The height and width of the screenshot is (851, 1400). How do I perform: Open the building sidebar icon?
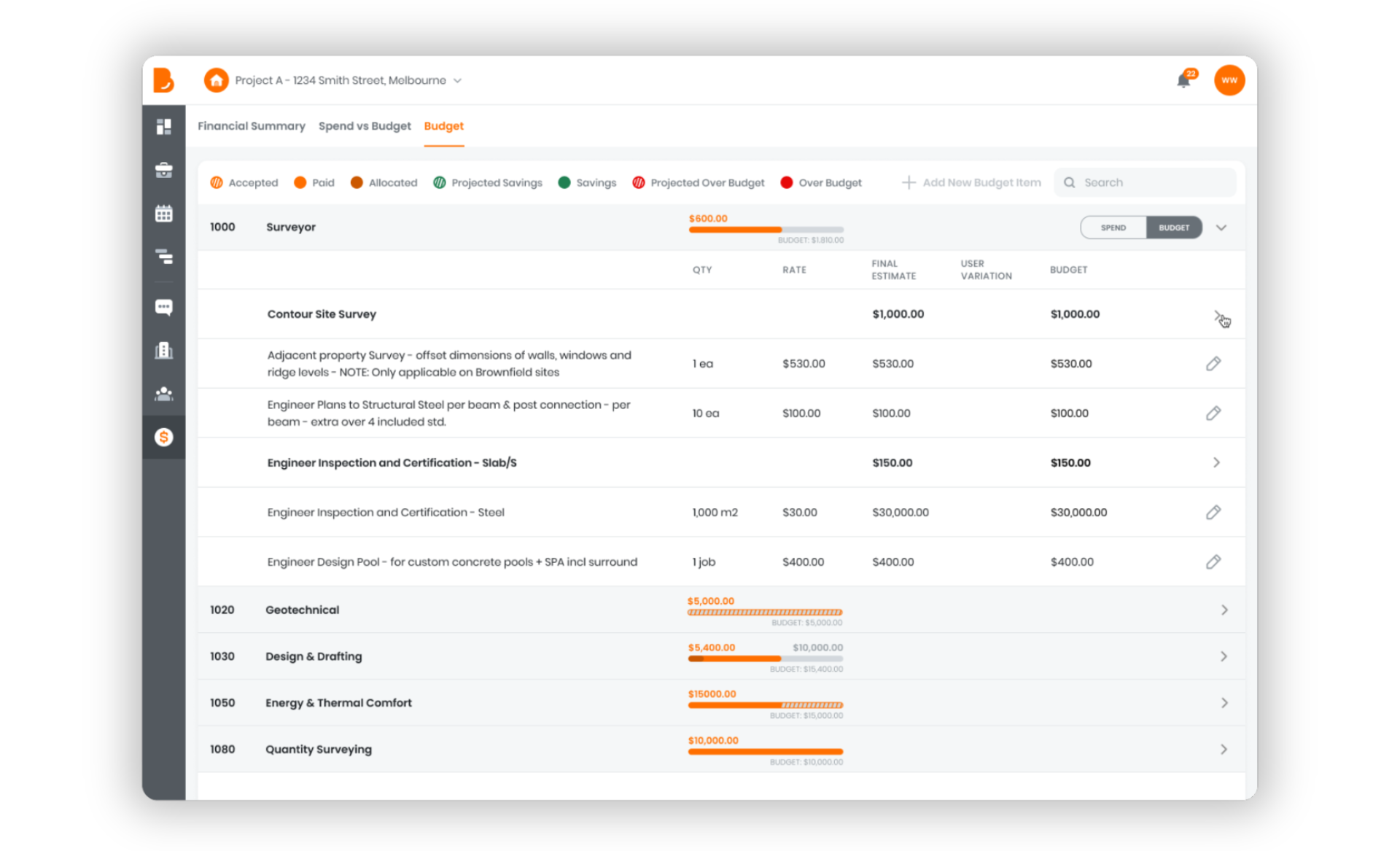164,351
